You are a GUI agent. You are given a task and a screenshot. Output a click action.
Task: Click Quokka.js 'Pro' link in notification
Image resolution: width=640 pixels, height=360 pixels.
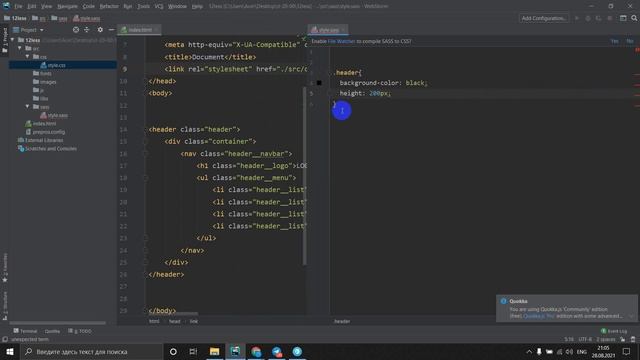click(x=538, y=316)
